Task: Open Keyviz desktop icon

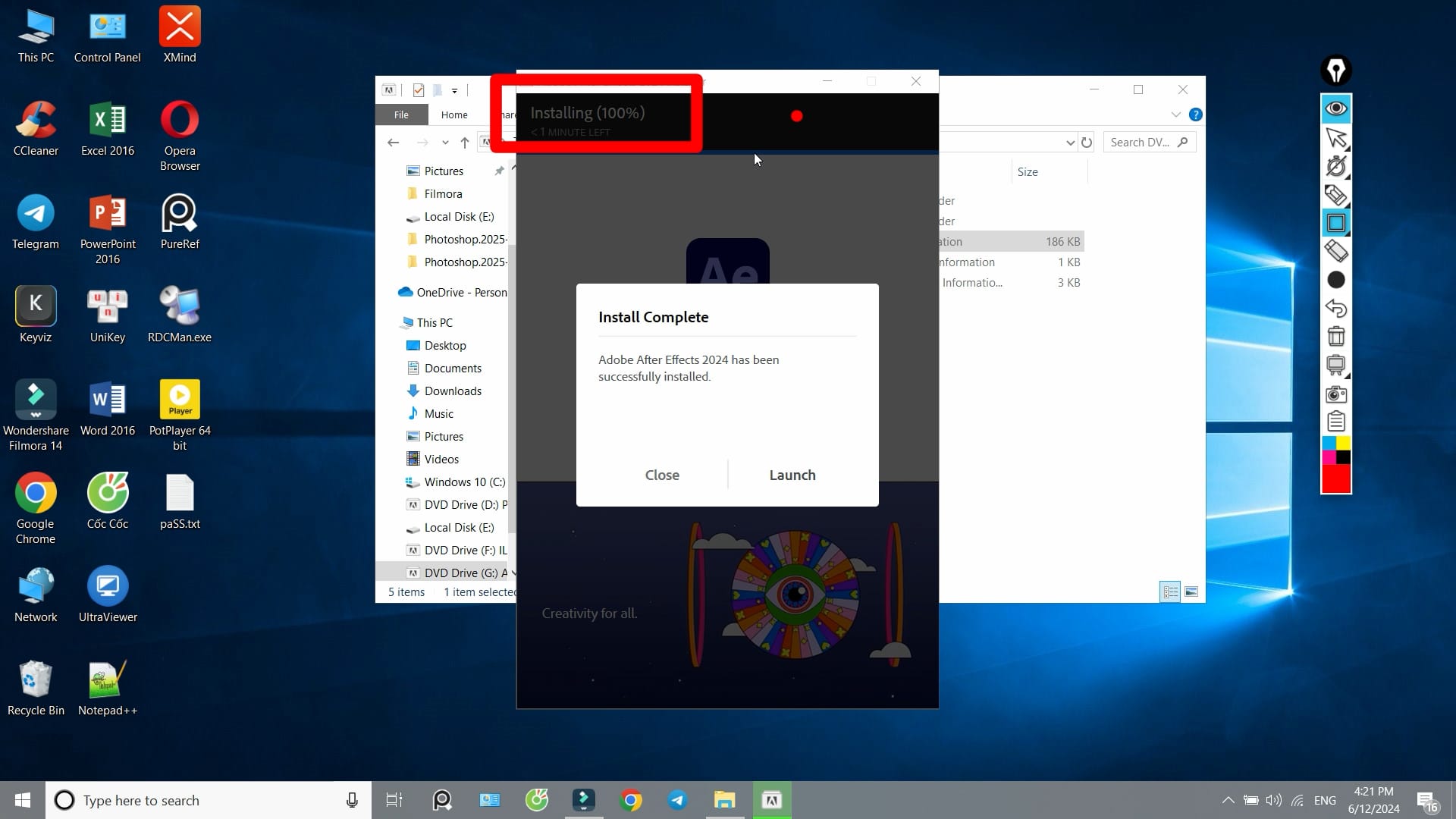Action: coord(36,315)
